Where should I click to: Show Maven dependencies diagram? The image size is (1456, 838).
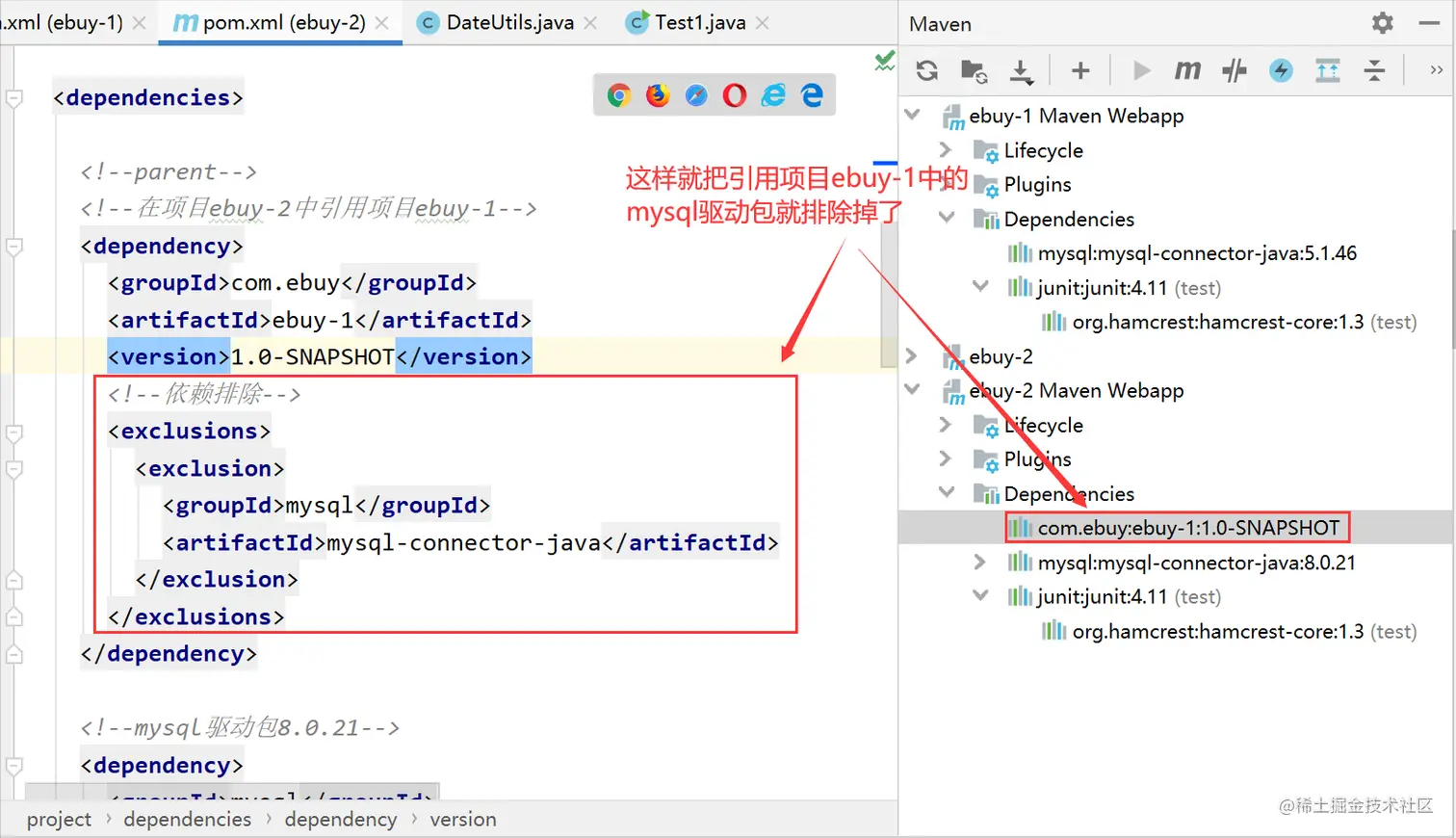1328,70
